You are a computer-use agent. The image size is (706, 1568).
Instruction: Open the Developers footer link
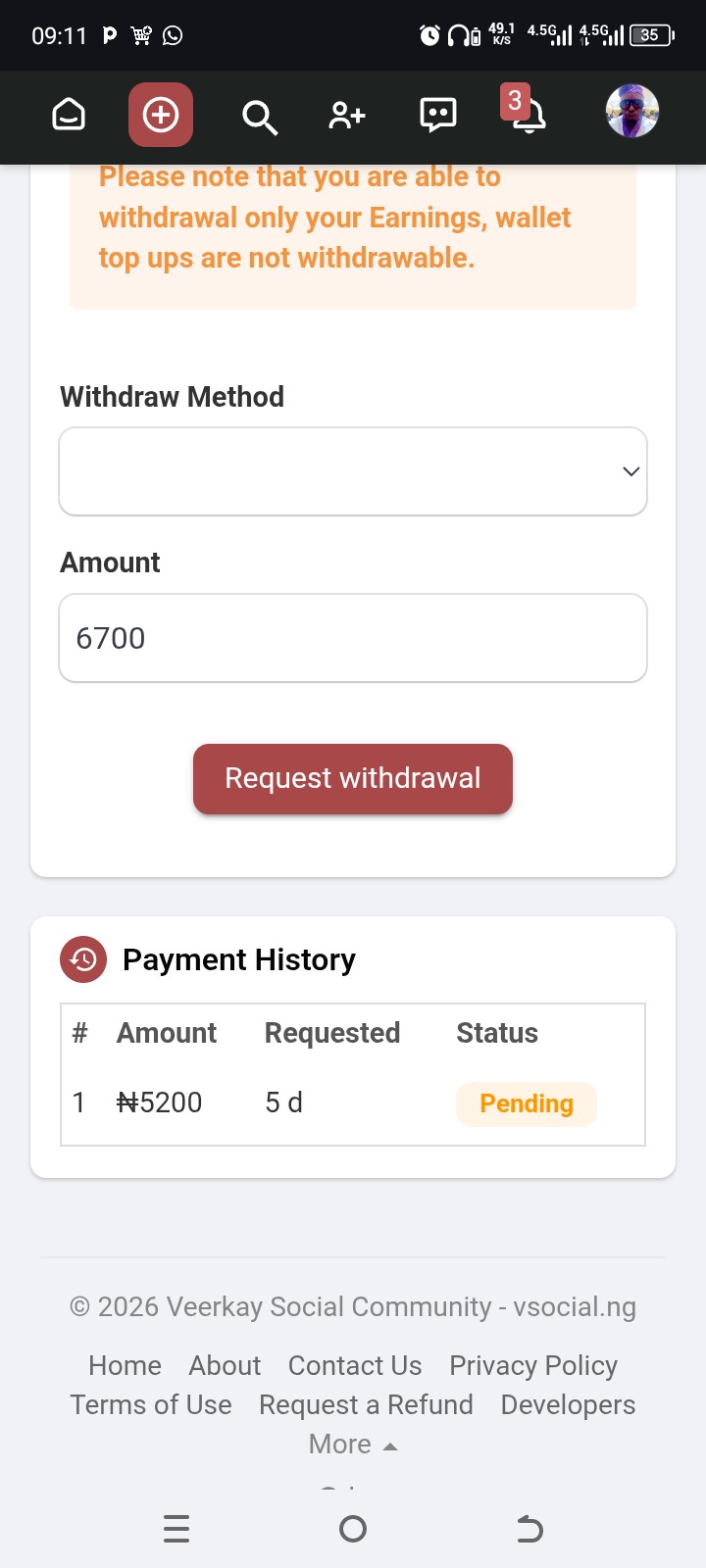[x=568, y=1405]
